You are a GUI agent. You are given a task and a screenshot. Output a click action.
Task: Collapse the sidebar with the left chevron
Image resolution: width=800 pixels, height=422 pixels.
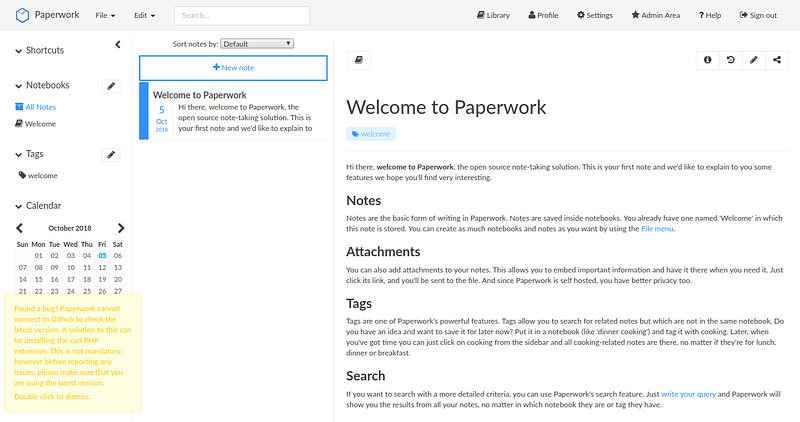click(x=118, y=44)
